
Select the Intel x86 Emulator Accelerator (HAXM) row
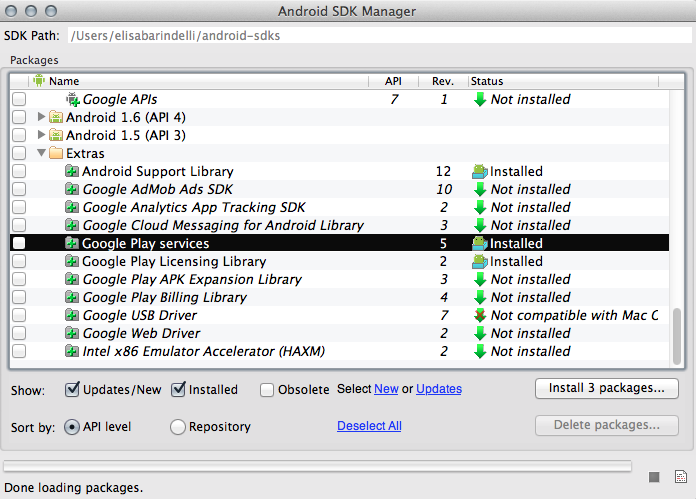point(339,351)
